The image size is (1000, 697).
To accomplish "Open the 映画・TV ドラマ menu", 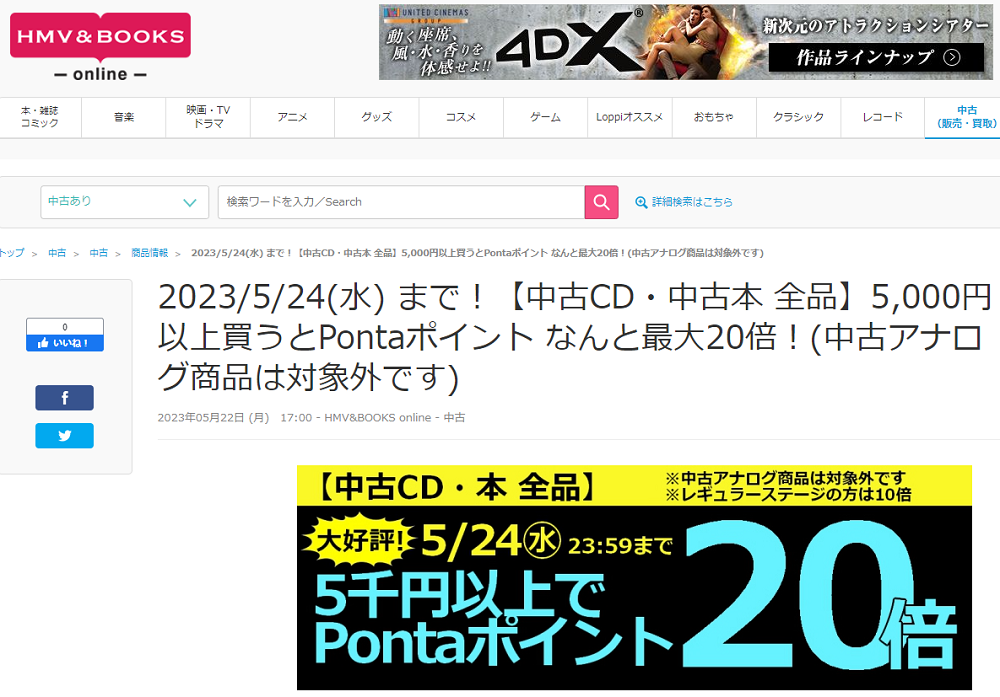I will (x=208, y=117).
